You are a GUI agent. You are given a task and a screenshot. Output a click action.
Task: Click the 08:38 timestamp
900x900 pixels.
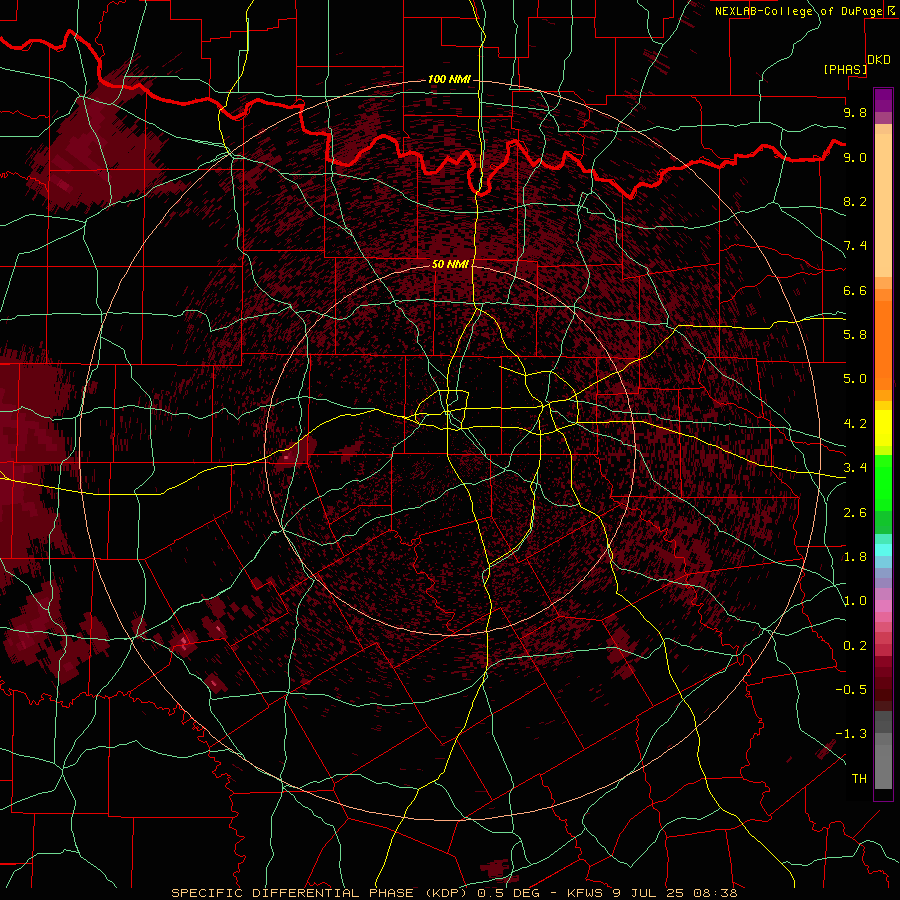(x=716, y=893)
